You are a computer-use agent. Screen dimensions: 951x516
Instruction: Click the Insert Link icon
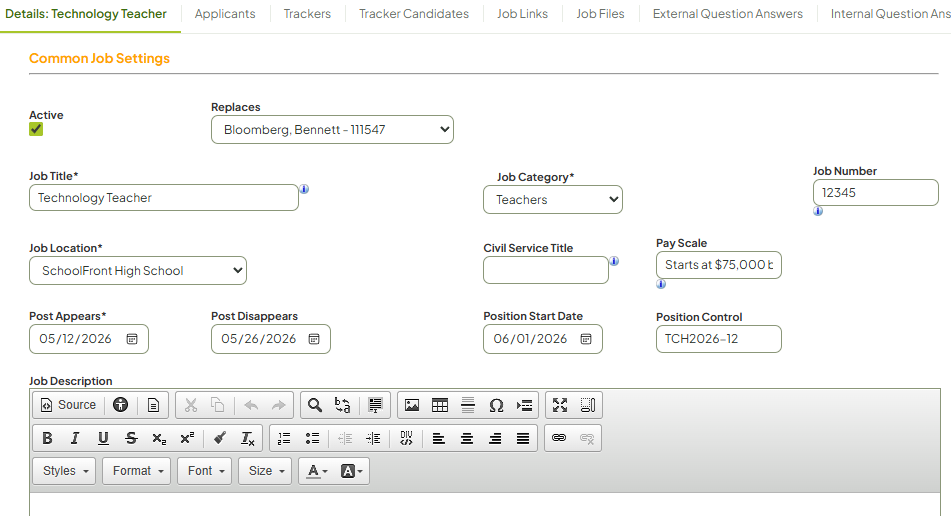point(559,438)
